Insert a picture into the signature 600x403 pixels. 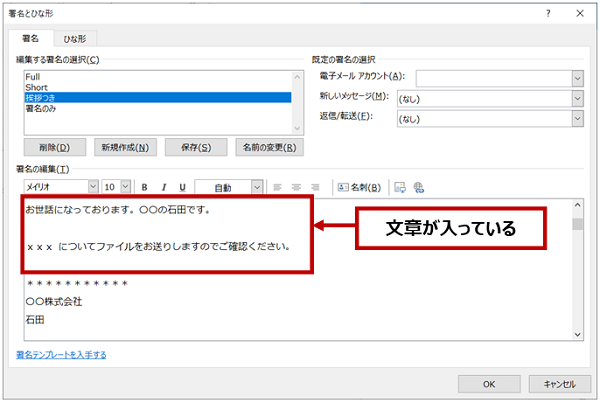[400, 187]
